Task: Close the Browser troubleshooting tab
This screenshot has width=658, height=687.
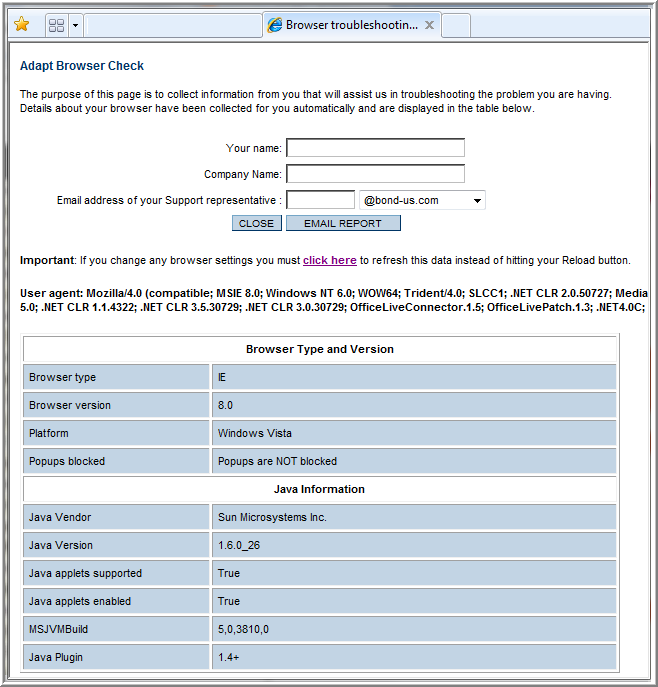Action: point(429,25)
